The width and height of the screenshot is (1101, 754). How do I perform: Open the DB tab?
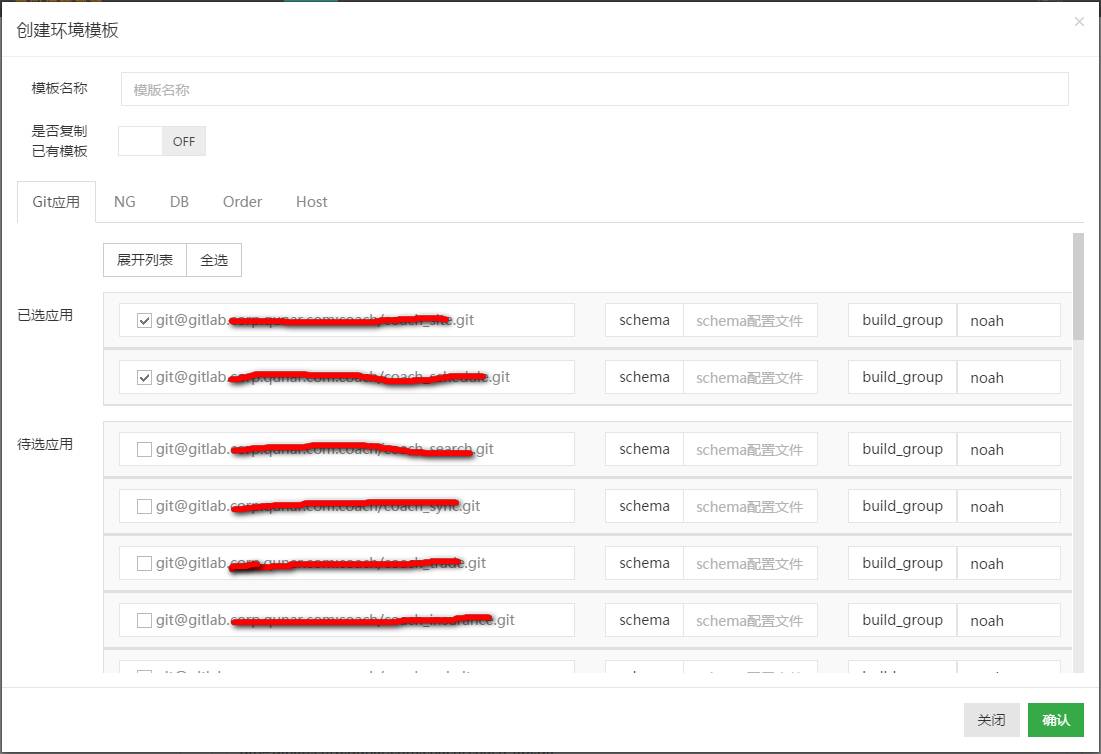(x=179, y=202)
